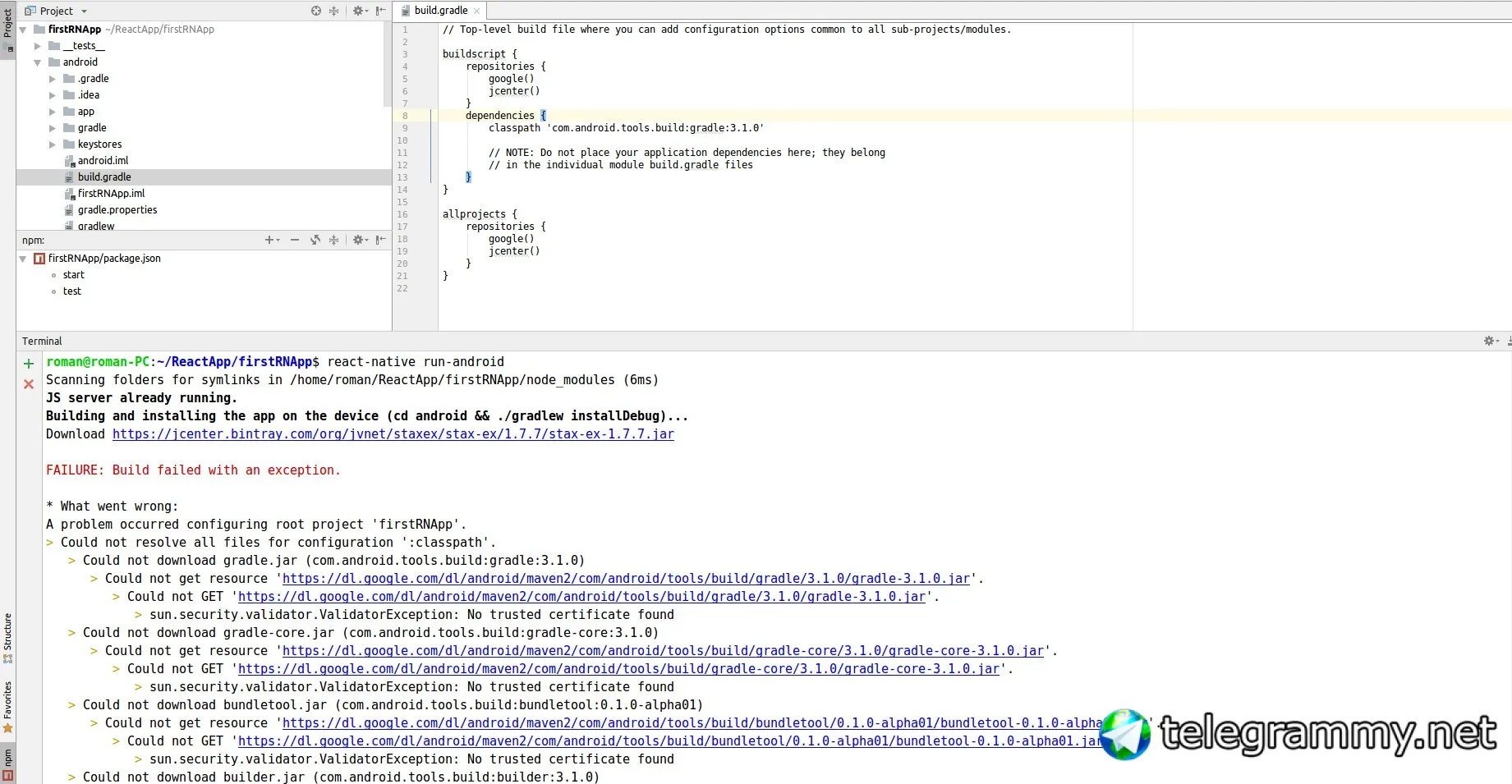The width and height of the screenshot is (1512, 784).
Task: Select the 'test' npm script
Action: (x=72, y=291)
